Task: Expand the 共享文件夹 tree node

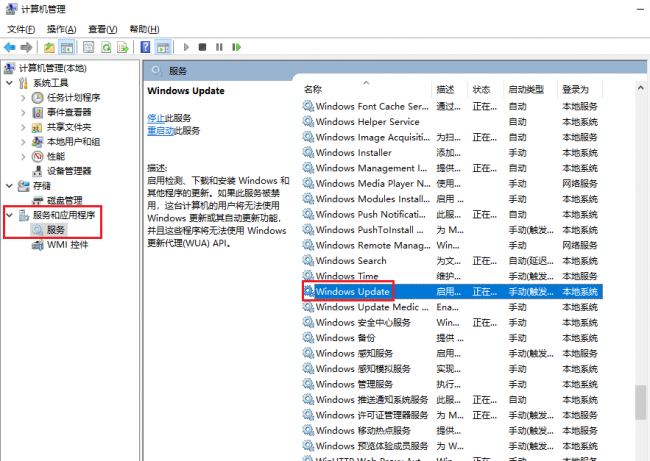Action: (23, 127)
